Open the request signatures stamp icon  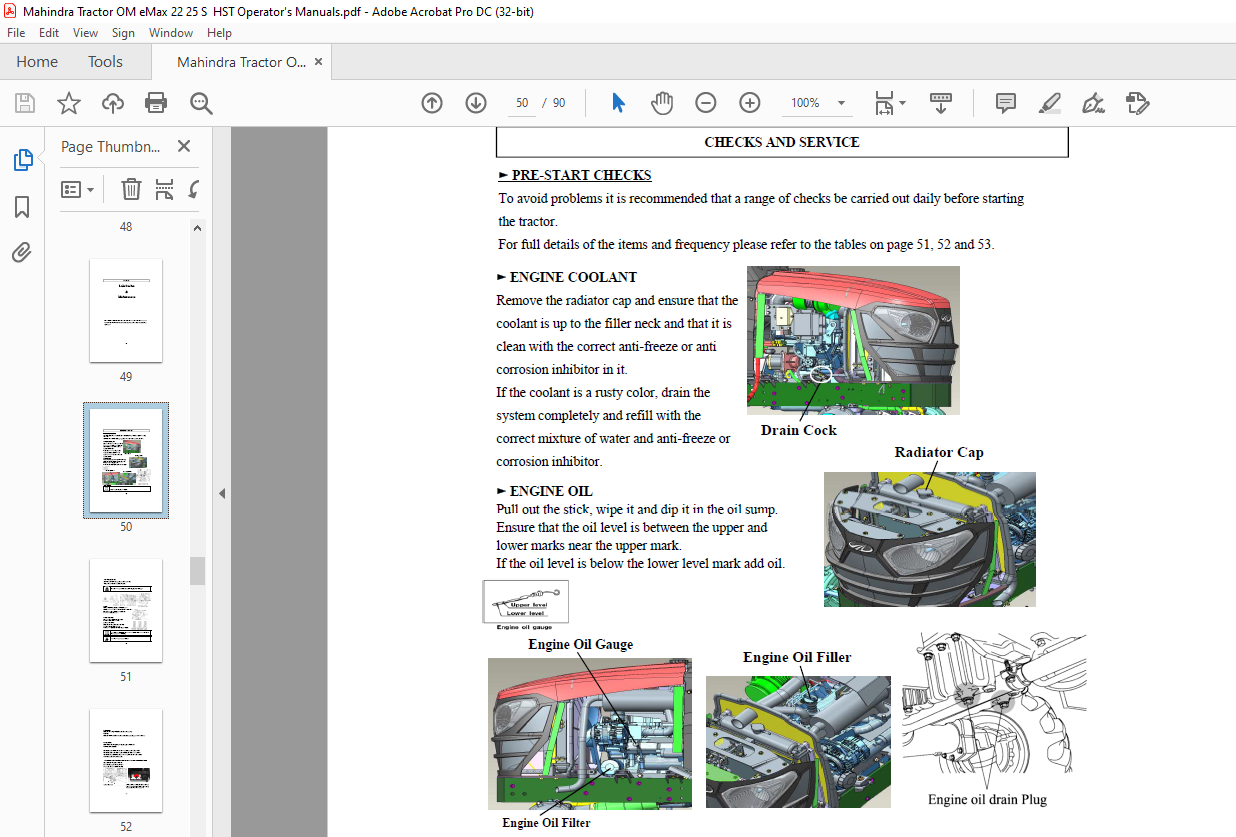pos(1137,103)
